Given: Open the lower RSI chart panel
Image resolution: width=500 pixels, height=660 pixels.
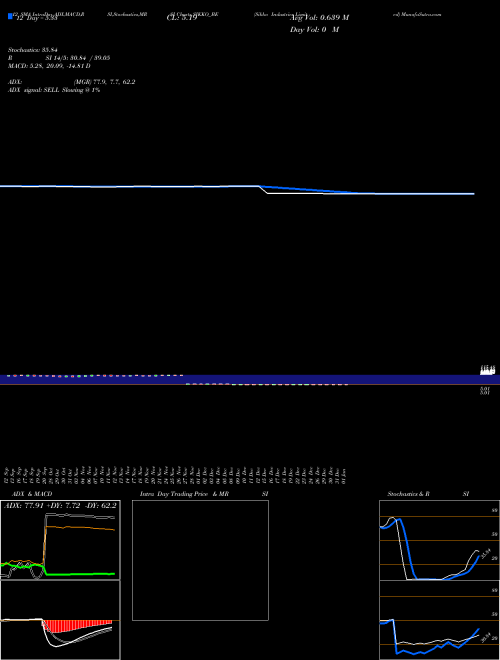Looking at the screenshot, I should point(439,620).
